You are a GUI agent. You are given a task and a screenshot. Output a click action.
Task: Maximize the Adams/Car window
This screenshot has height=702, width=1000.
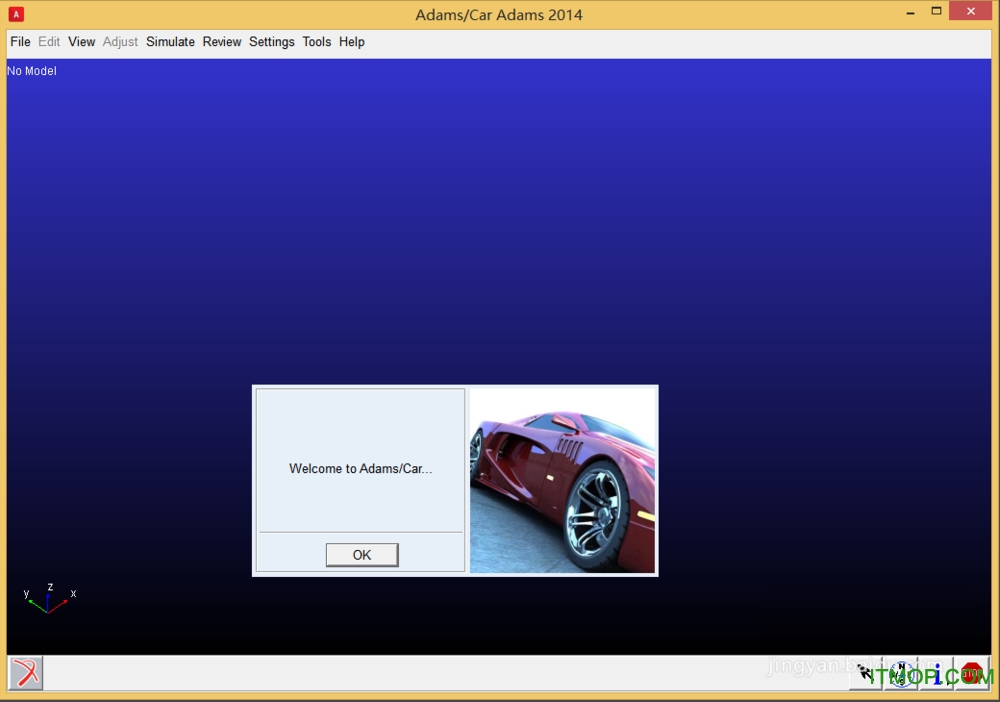coord(936,11)
